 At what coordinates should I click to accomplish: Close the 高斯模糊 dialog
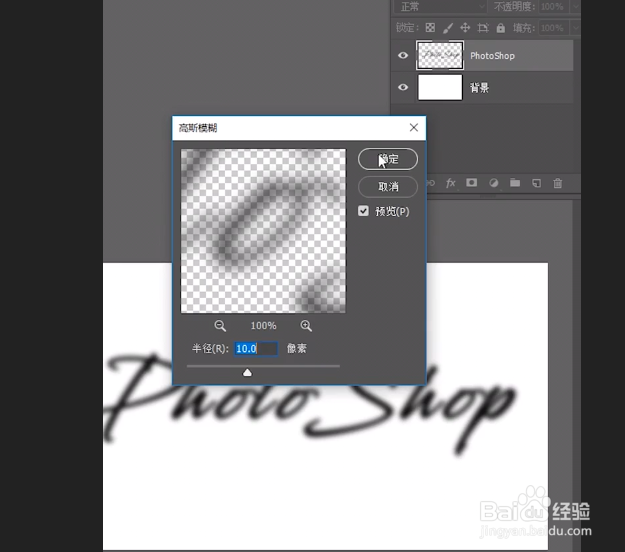[x=414, y=128]
